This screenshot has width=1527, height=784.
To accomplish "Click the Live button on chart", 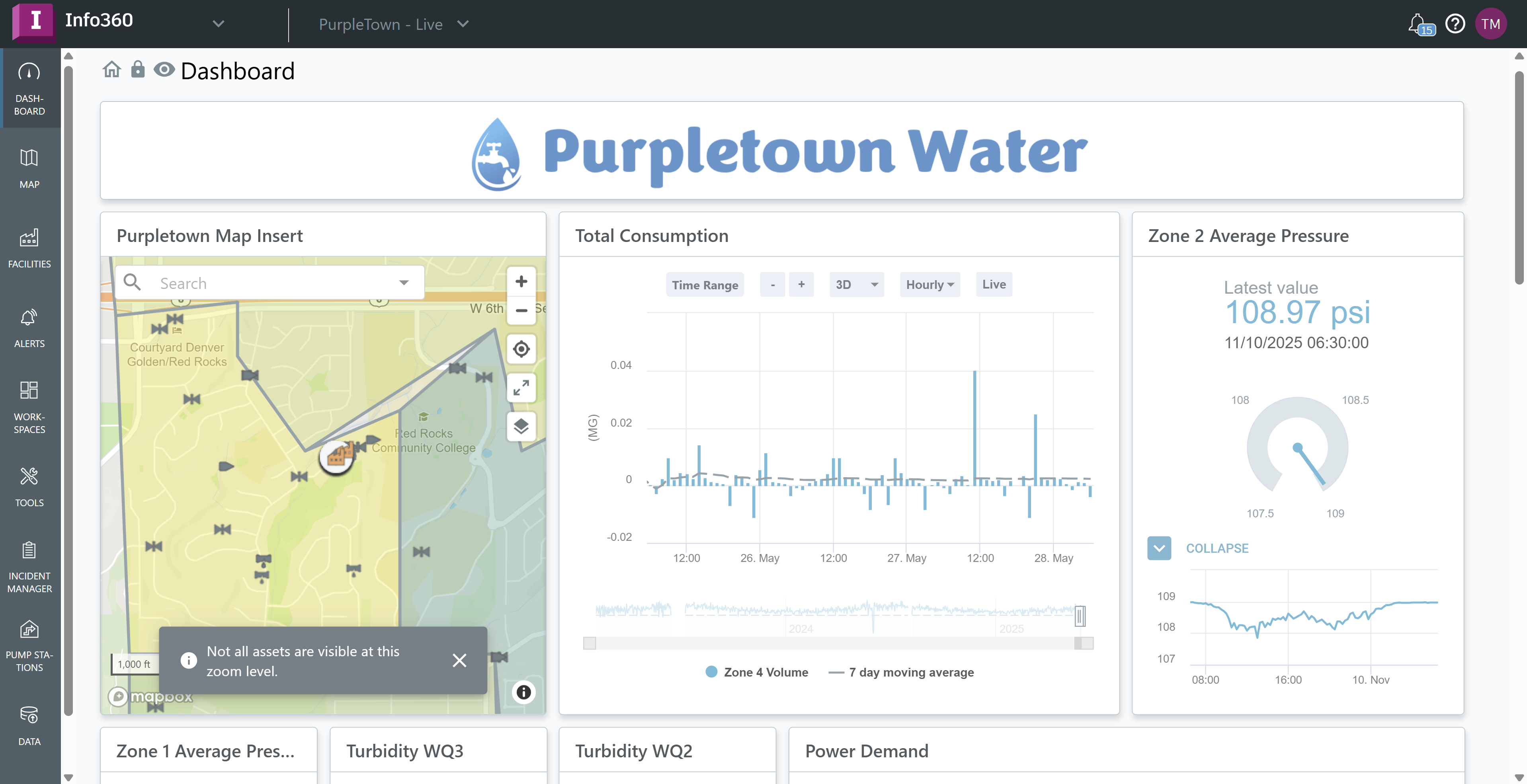I will coord(994,285).
